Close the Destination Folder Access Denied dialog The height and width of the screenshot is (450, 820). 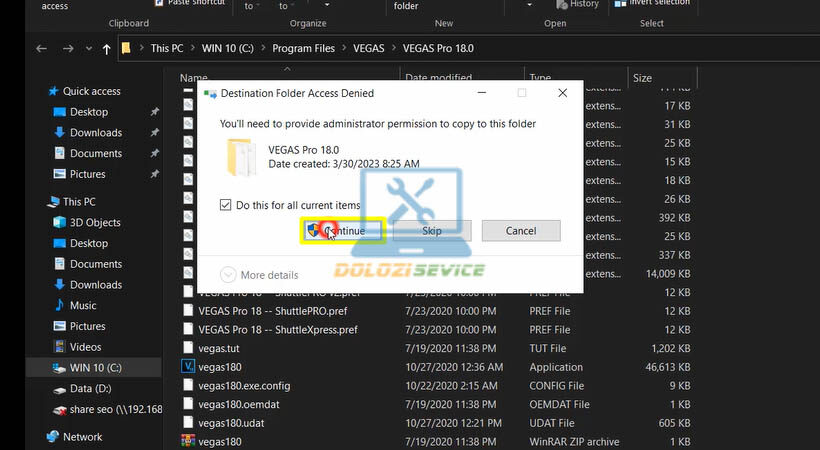[x=563, y=93]
